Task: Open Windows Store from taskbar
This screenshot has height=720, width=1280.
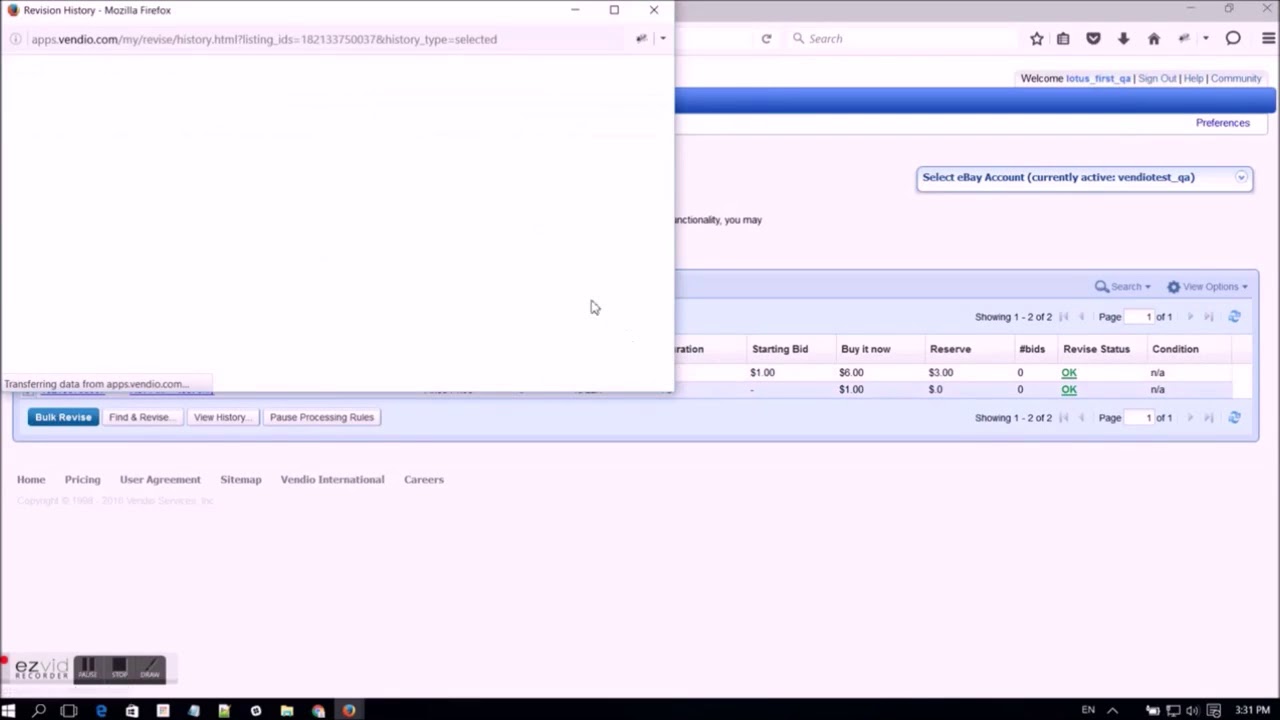Action: coord(132,710)
